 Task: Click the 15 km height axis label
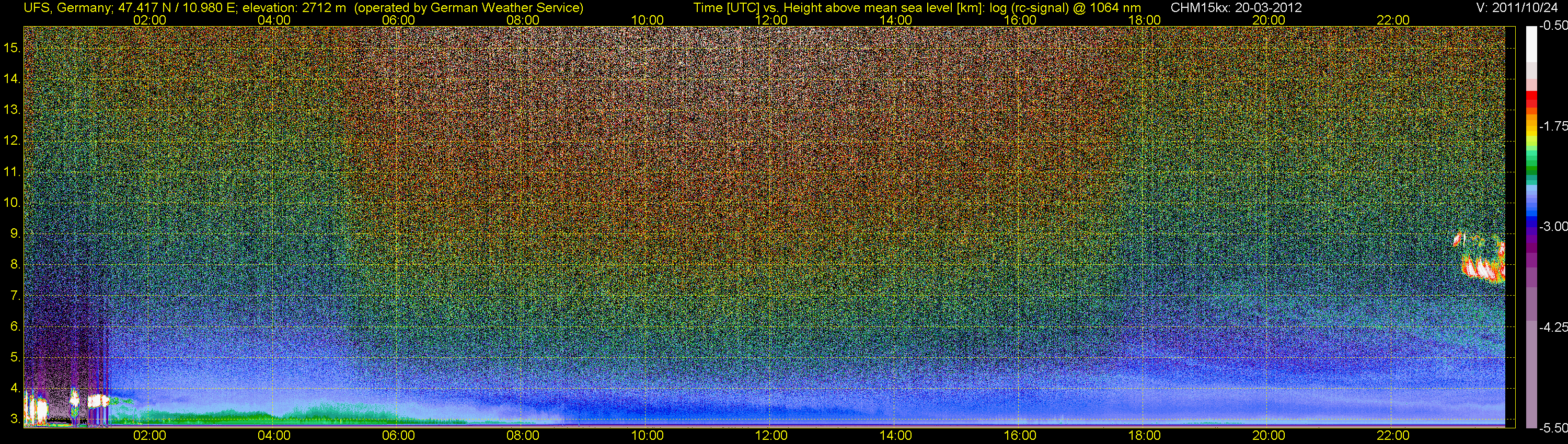click(11, 48)
